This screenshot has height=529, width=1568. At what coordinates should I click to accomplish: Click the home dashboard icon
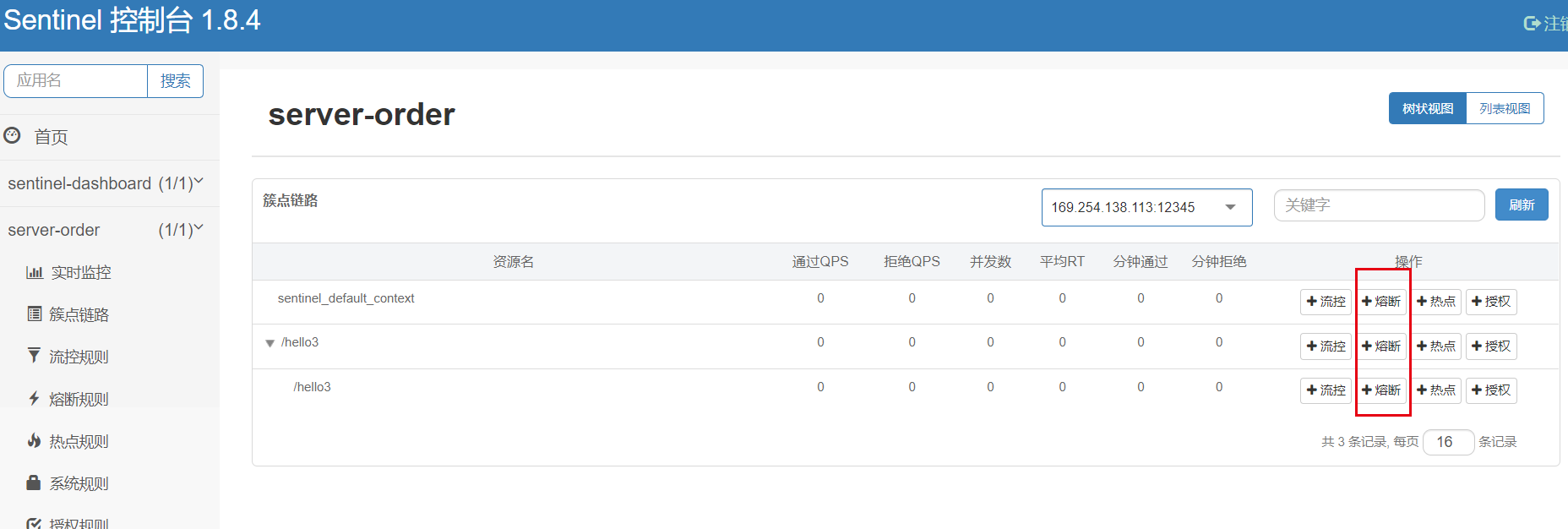(x=13, y=136)
